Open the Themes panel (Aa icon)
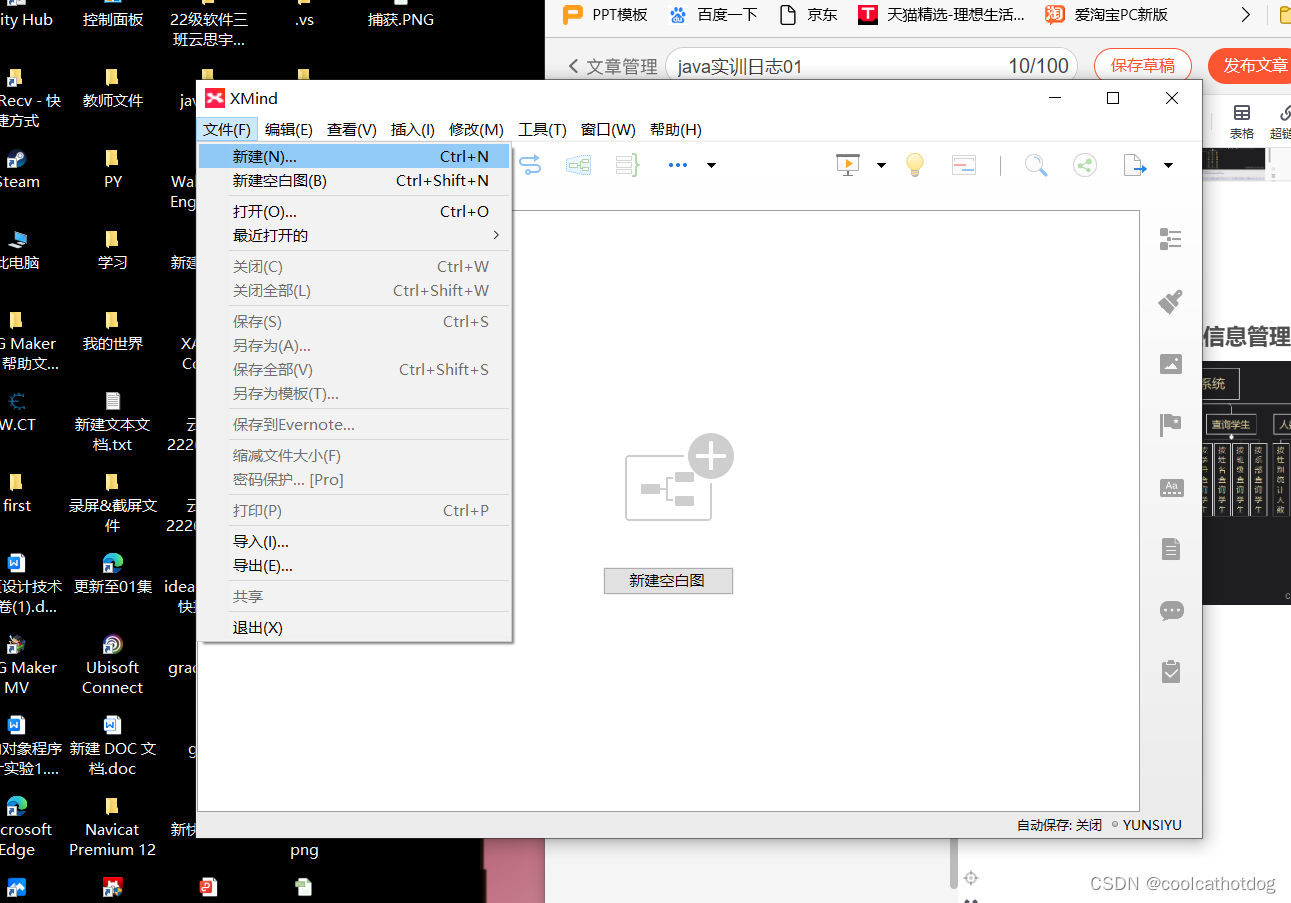1291x903 pixels. coord(1171,488)
